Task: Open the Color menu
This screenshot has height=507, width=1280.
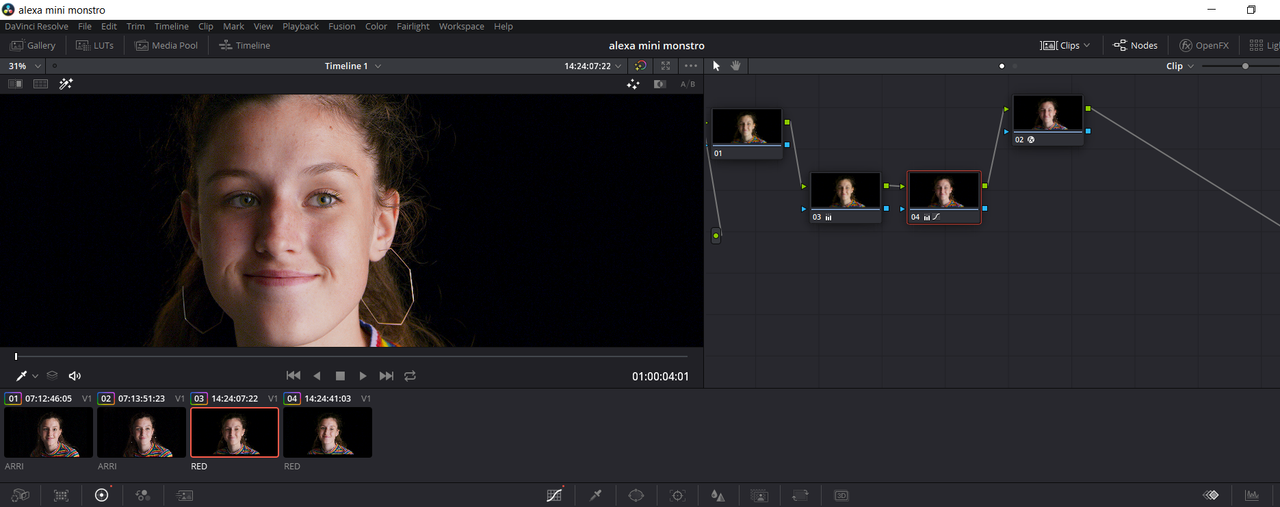Action: (376, 26)
